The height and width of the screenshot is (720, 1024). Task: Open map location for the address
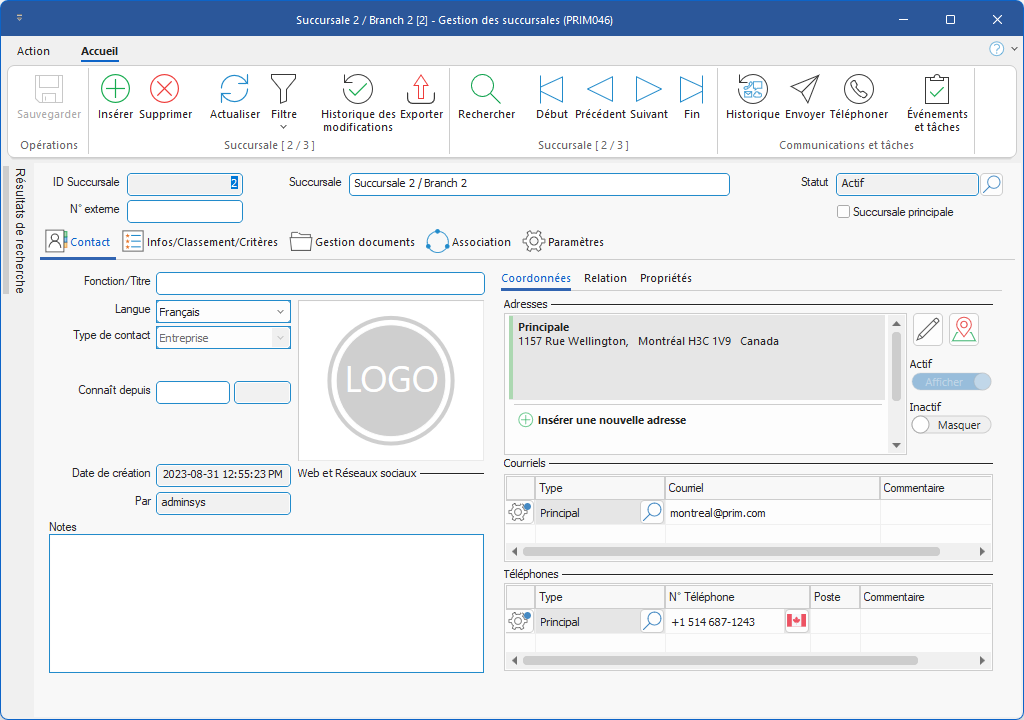click(964, 329)
